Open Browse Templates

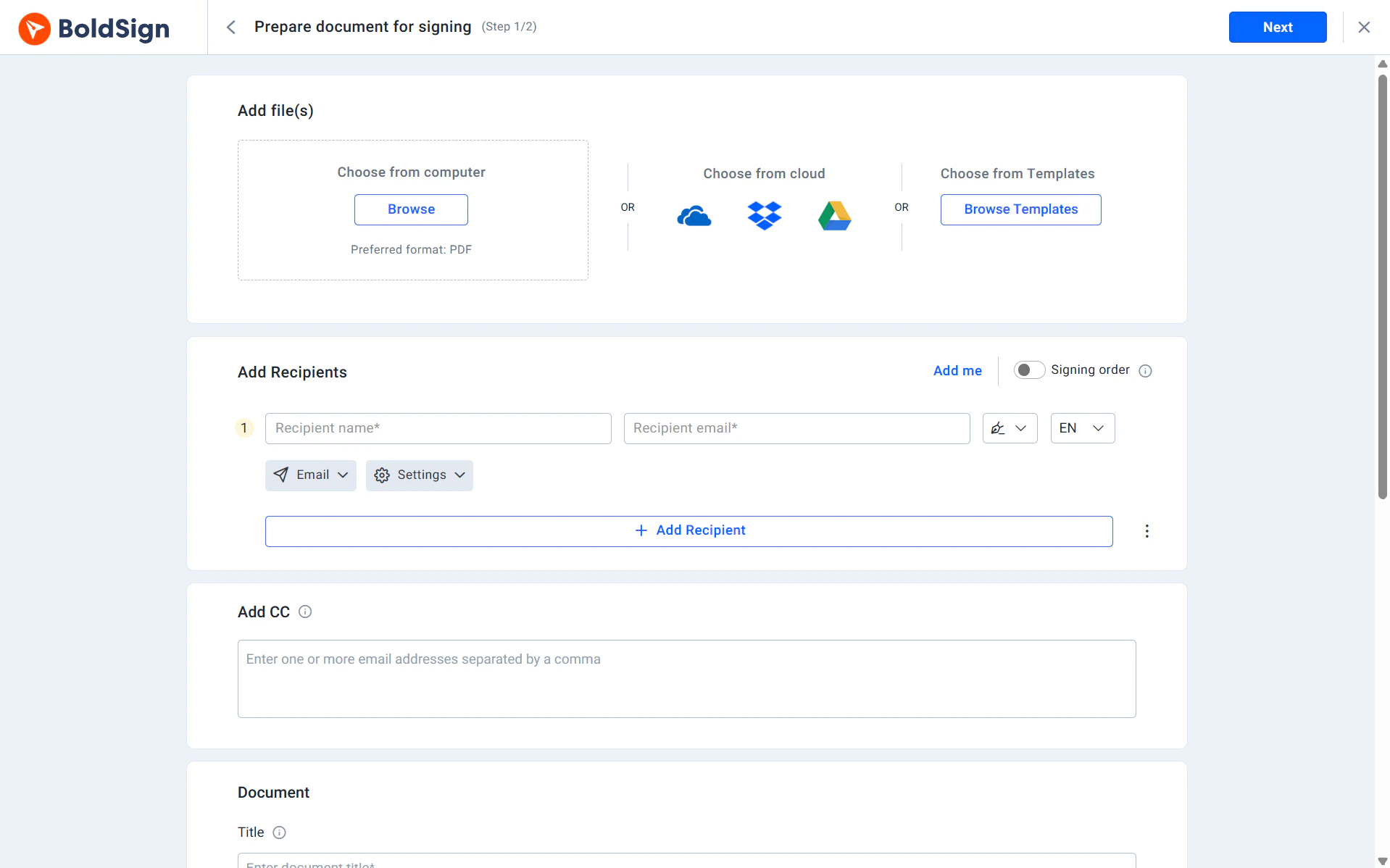point(1020,209)
